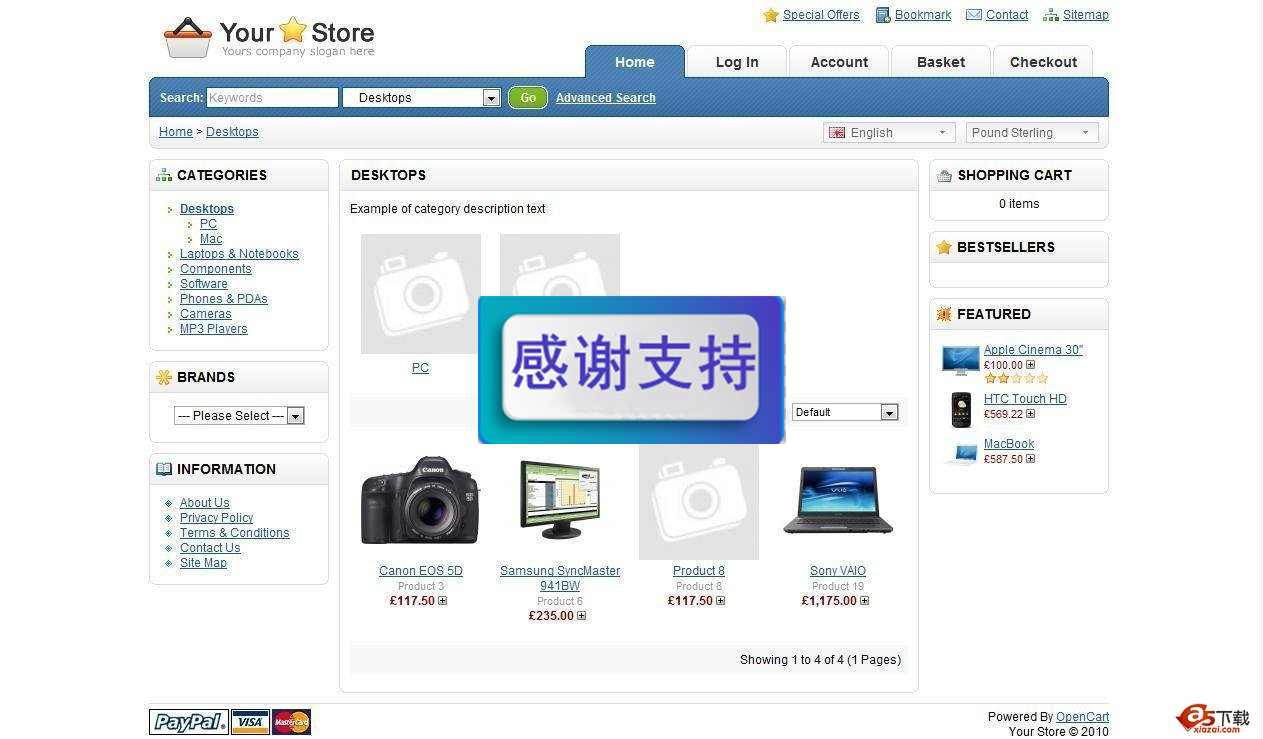Open the Terms & Conditions link
This screenshot has width=1263, height=739.
(x=235, y=533)
